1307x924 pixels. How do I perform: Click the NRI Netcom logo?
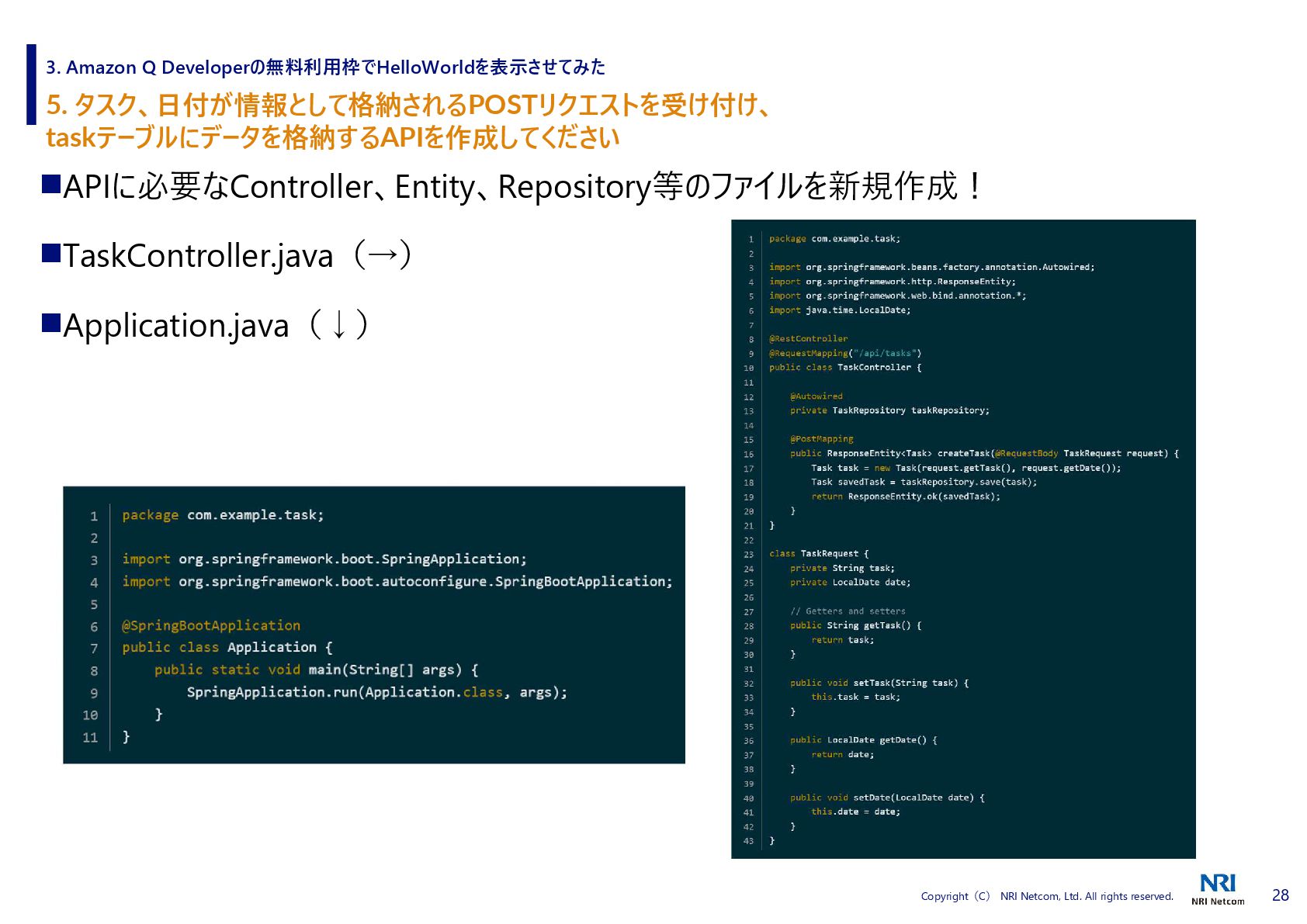tap(1218, 889)
